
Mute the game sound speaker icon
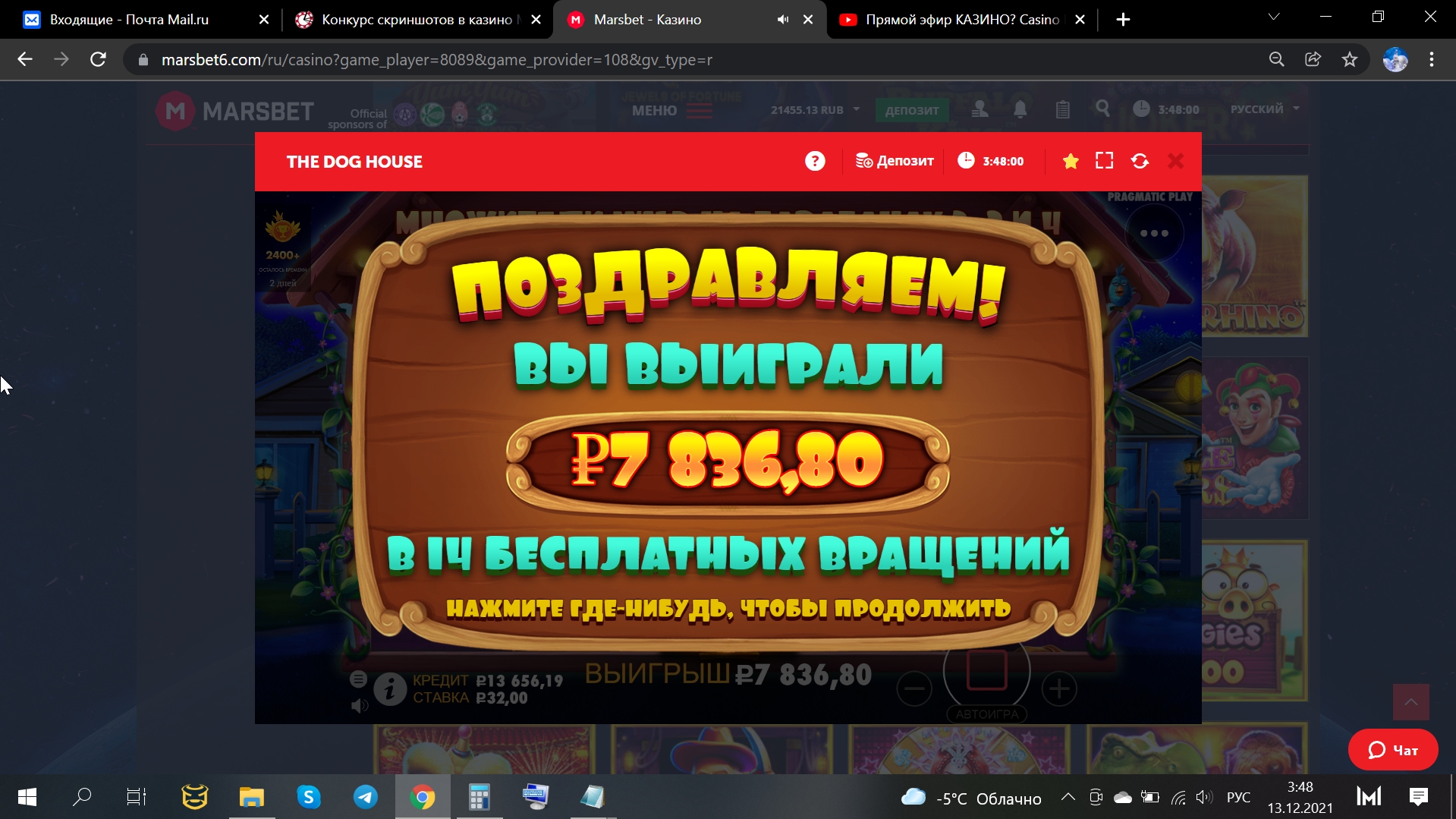[x=360, y=706]
